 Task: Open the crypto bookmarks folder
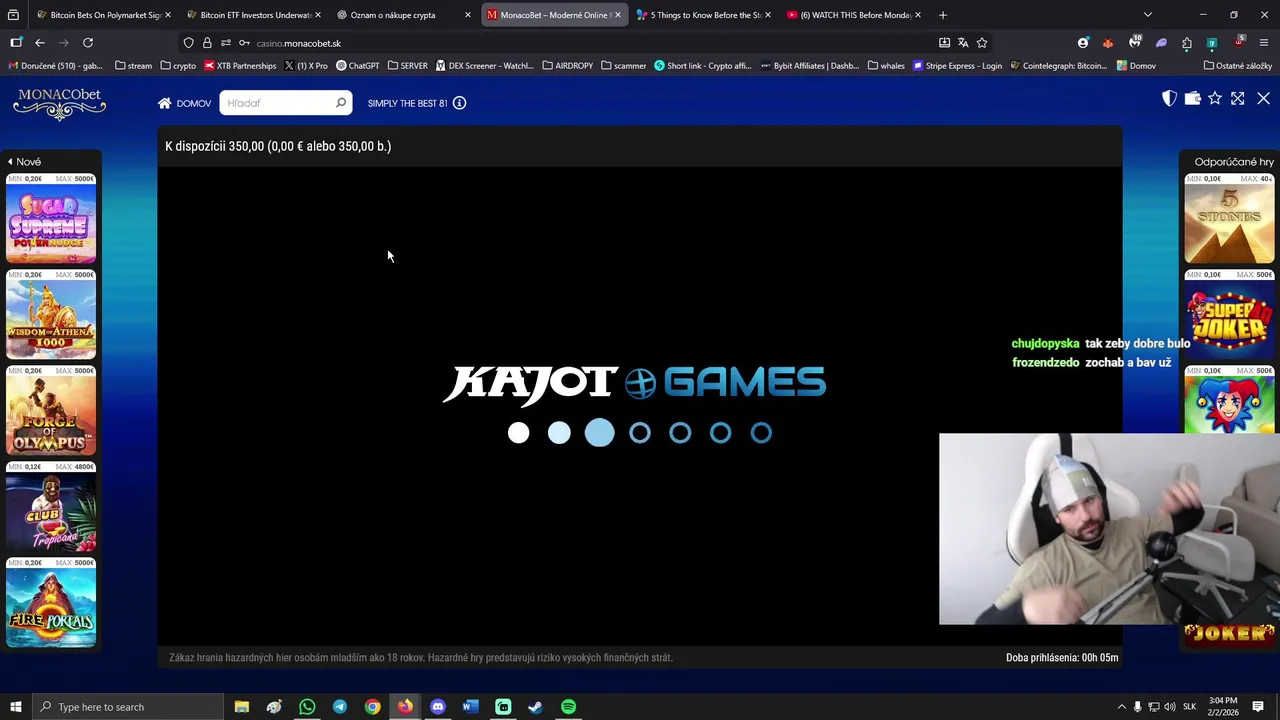[x=178, y=66]
